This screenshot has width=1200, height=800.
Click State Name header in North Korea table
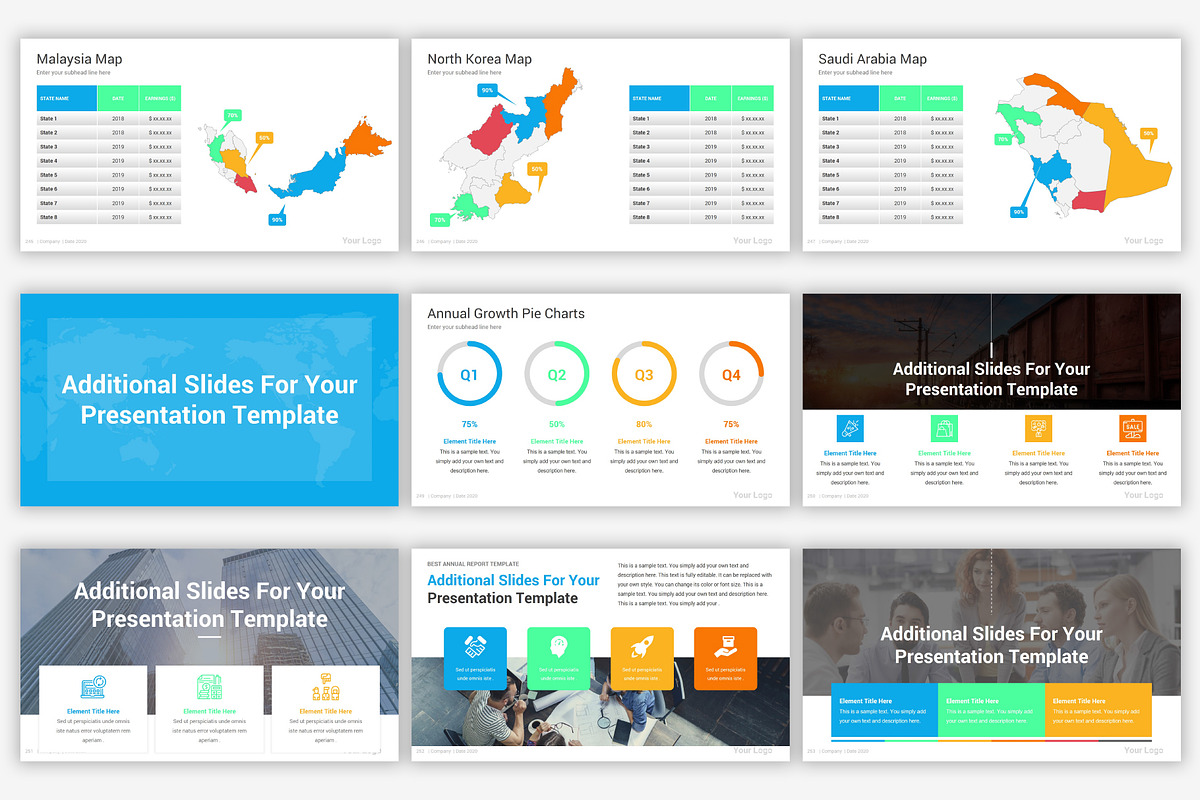(x=659, y=98)
